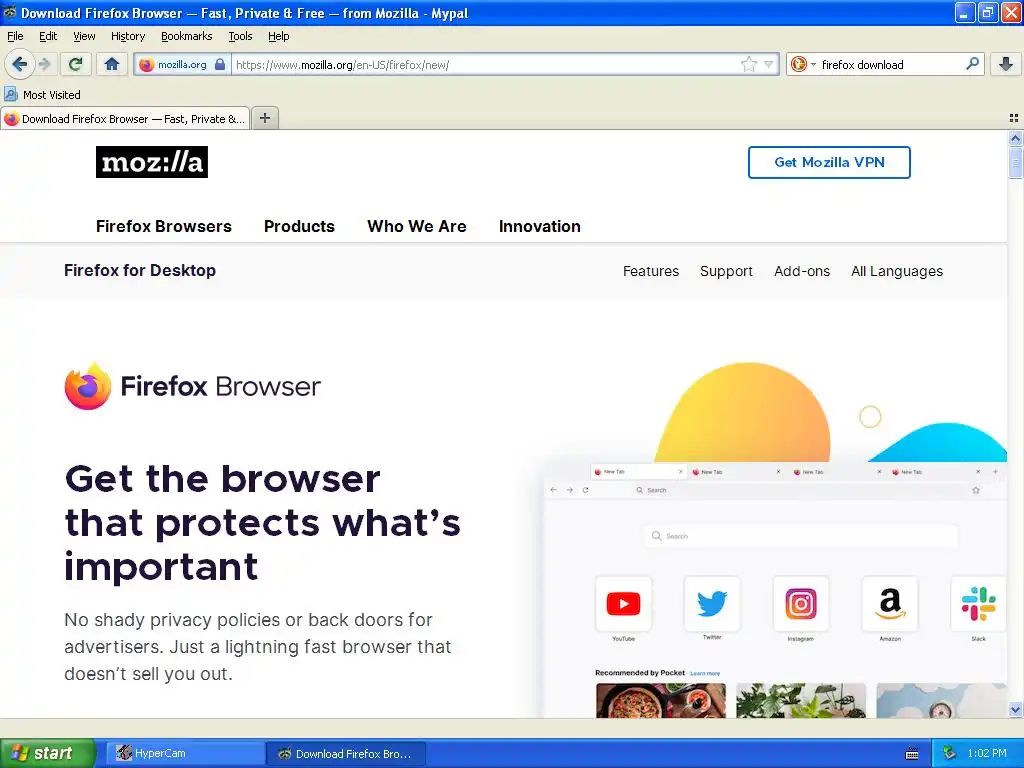Open the Tools menu

point(240,36)
